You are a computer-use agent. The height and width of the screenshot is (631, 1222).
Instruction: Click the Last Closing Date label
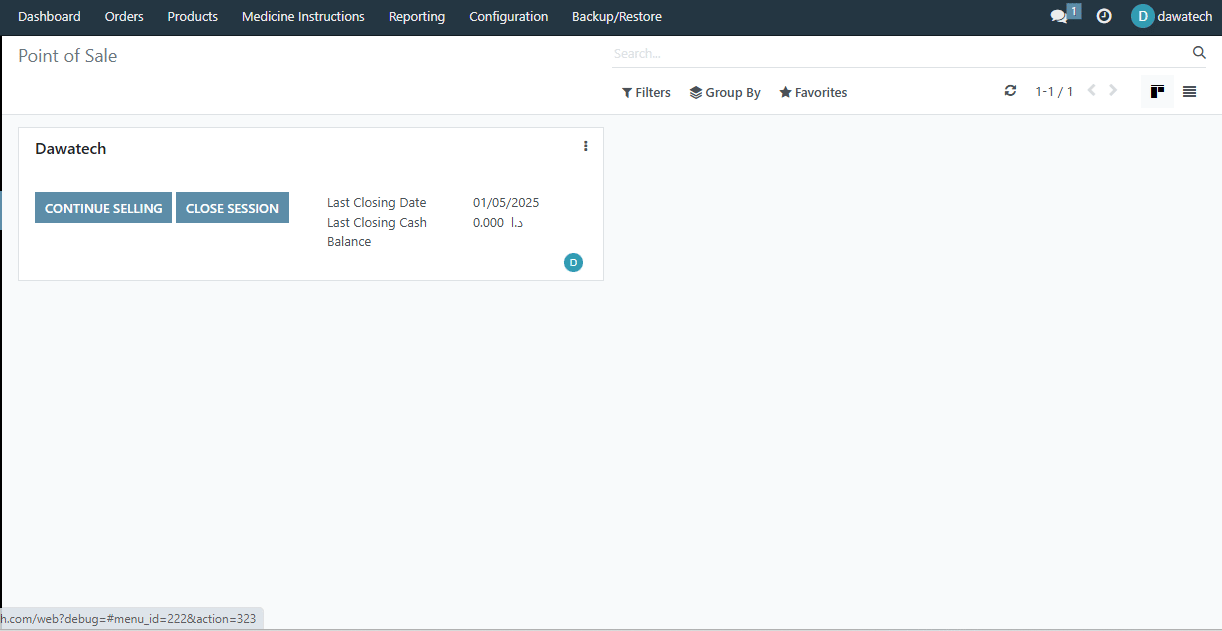tap(377, 203)
